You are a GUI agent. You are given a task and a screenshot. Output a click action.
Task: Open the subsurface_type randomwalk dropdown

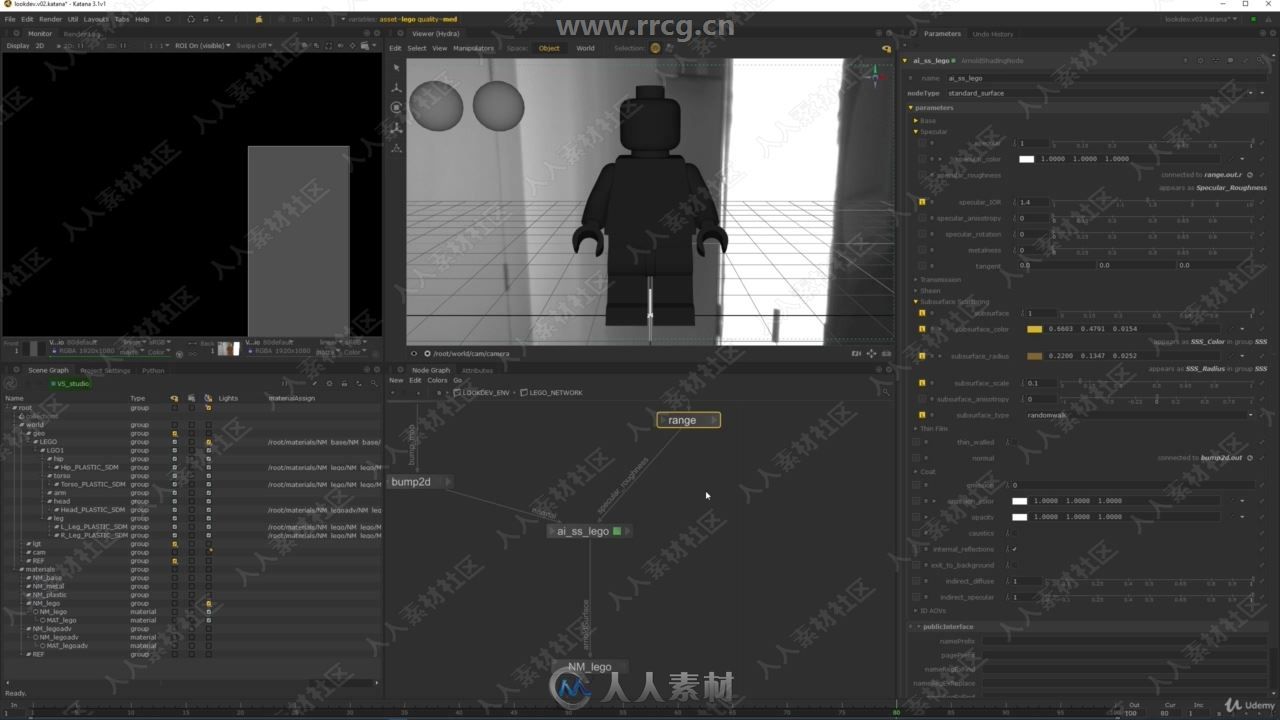[1139, 415]
